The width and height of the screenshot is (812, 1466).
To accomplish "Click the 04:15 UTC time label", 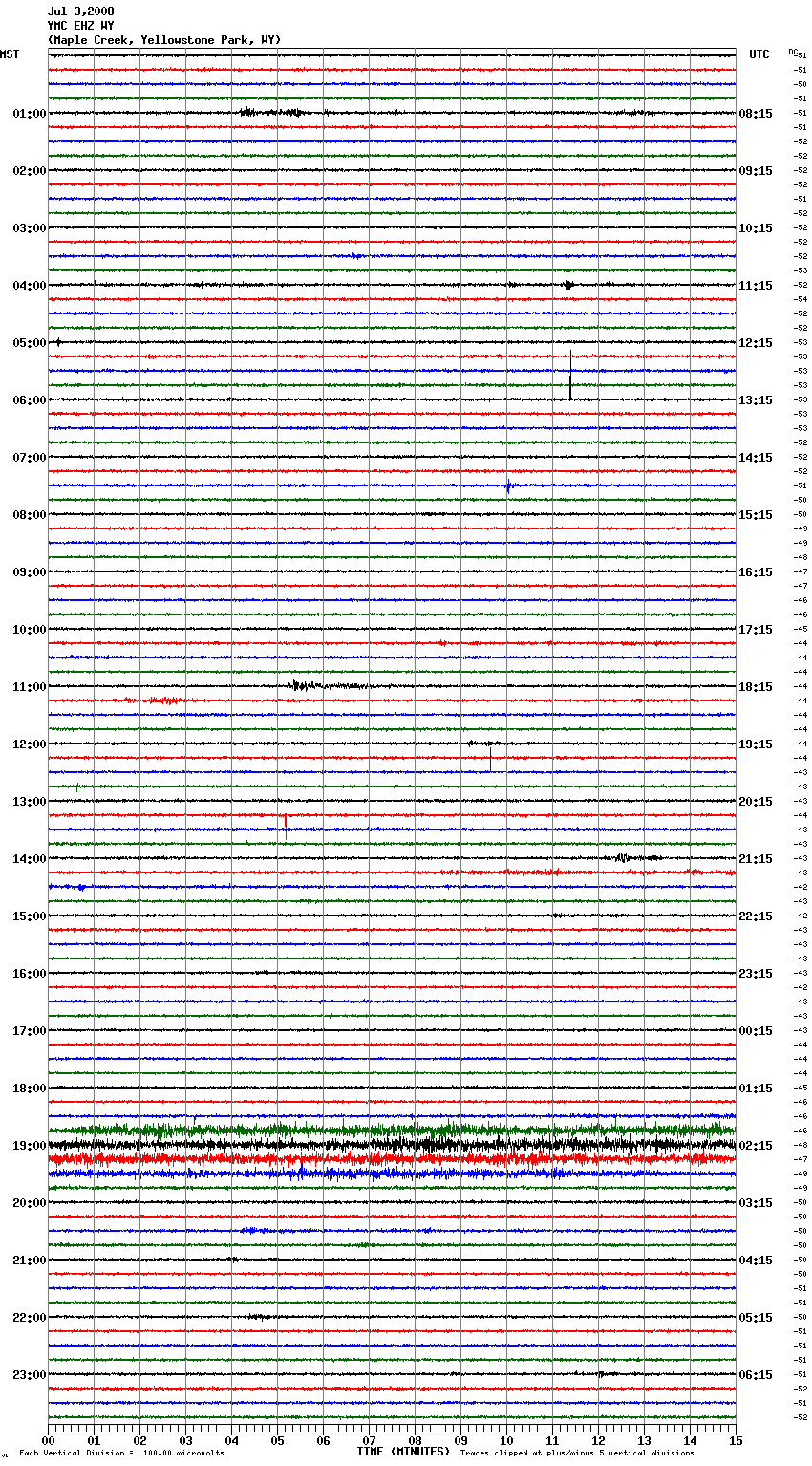I will (x=756, y=1261).
